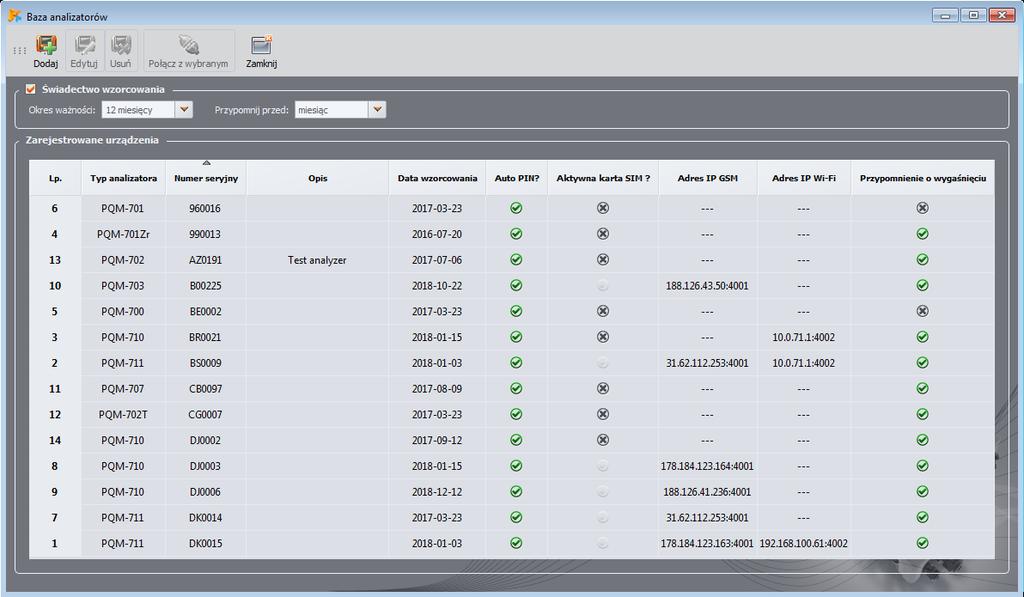Click Aktywna karta SIM column header
The height and width of the screenshot is (597, 1024).
pyautogui.click(x=603, y=178)
